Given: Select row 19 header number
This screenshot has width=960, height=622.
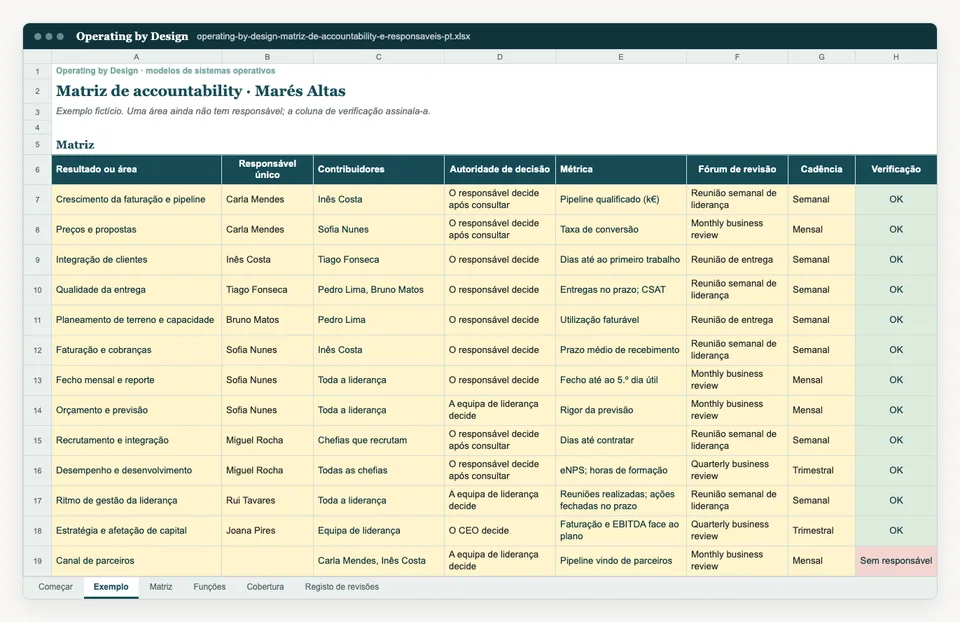Looking at the screenshot, I should point(37,561).
